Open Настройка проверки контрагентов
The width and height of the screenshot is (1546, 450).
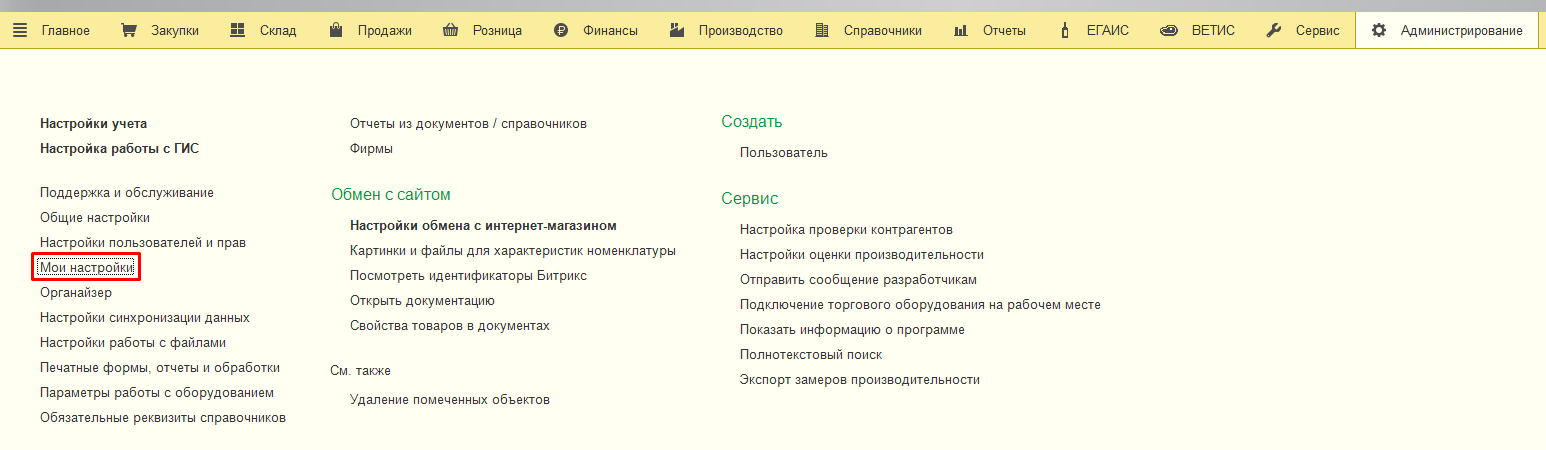[x=846, y=230]
